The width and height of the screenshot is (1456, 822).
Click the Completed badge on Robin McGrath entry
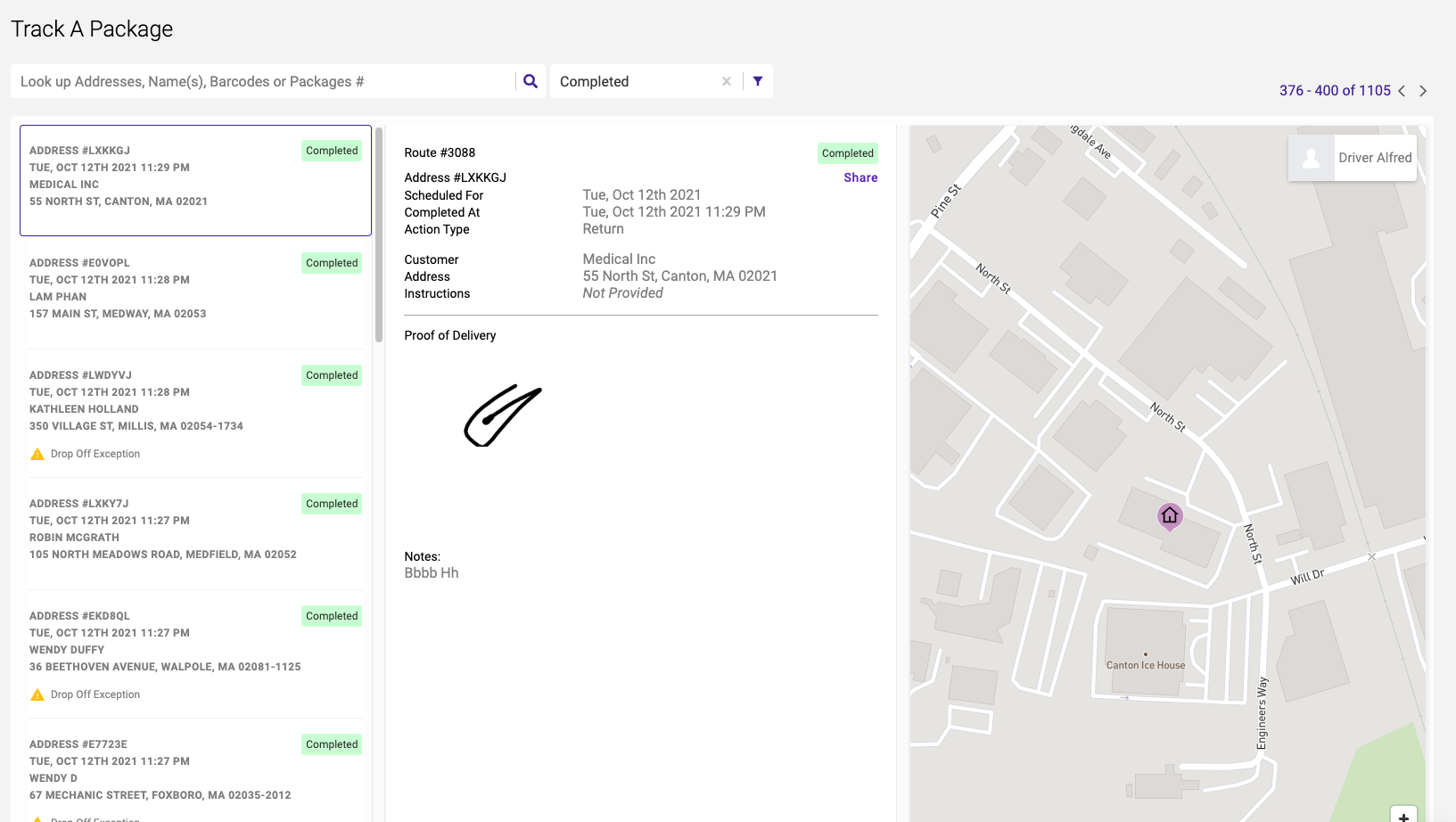point(332,504)
